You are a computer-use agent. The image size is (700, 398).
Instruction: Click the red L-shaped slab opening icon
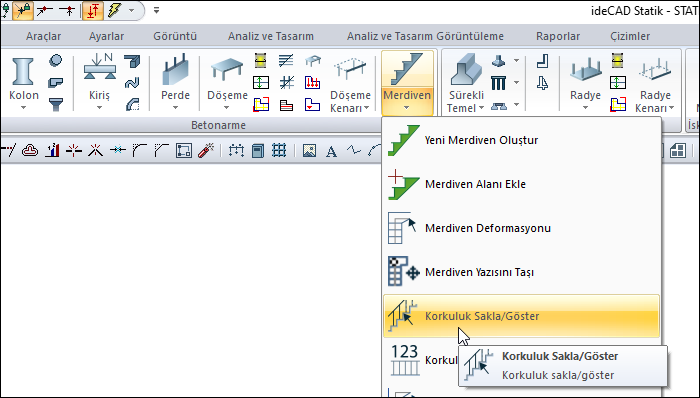tap(312, 104)
